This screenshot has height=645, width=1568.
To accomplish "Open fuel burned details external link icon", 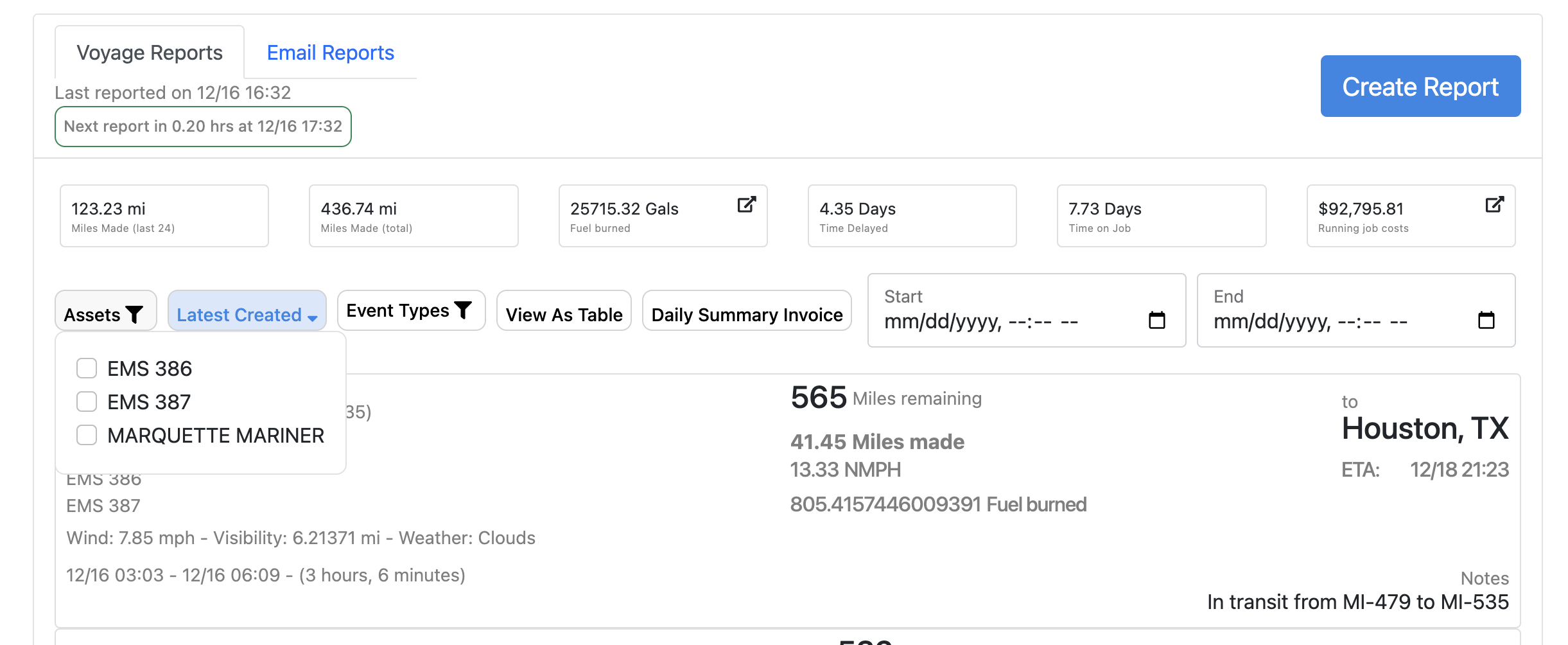I will pos(746,205).
